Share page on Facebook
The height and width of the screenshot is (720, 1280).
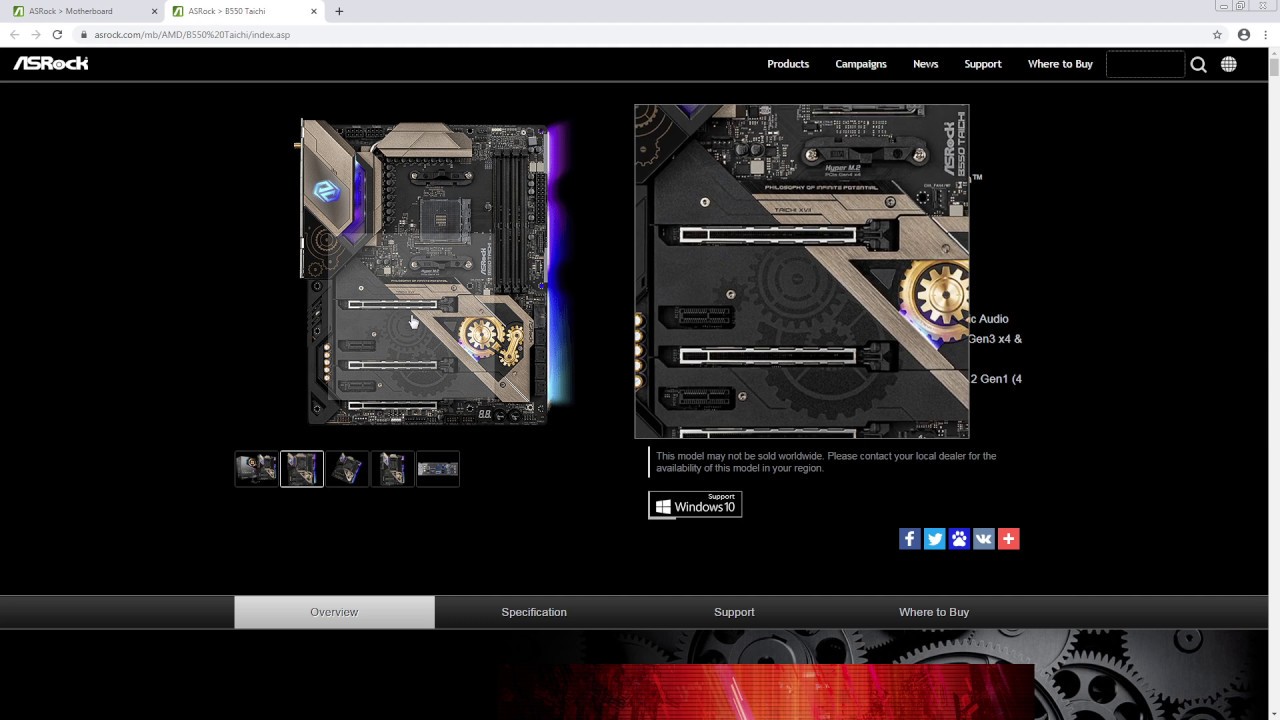click(x=909, y=539)
